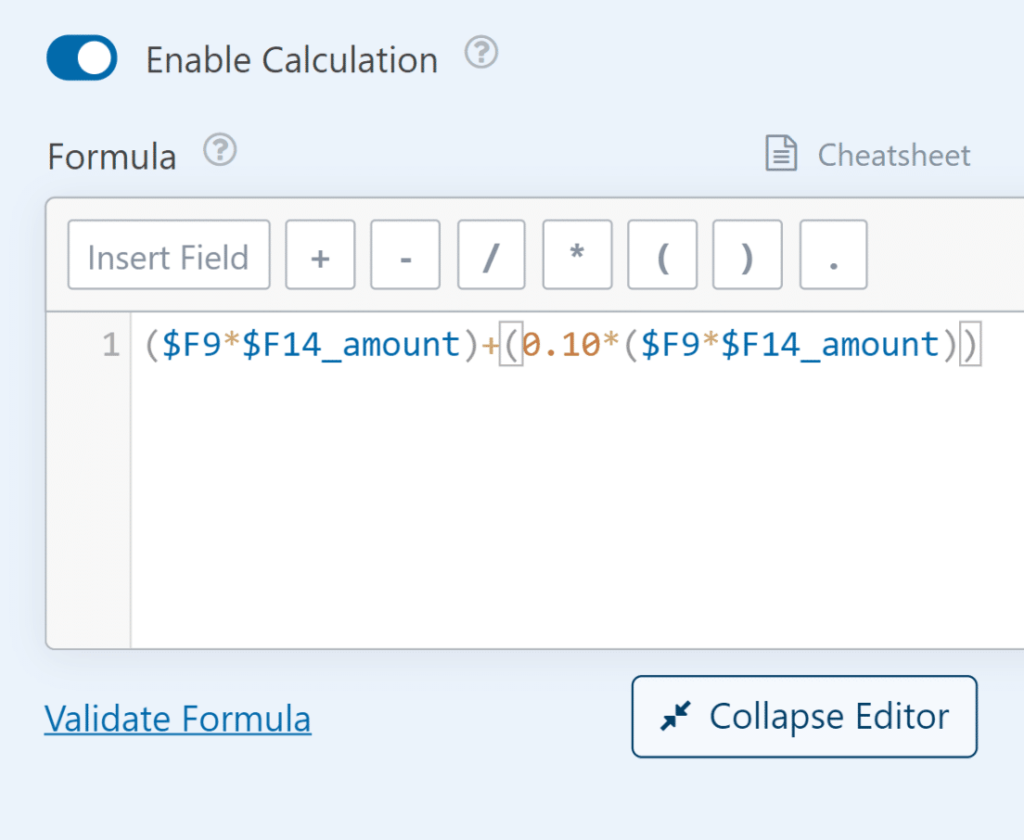Select the / division operator

point(490,254)
